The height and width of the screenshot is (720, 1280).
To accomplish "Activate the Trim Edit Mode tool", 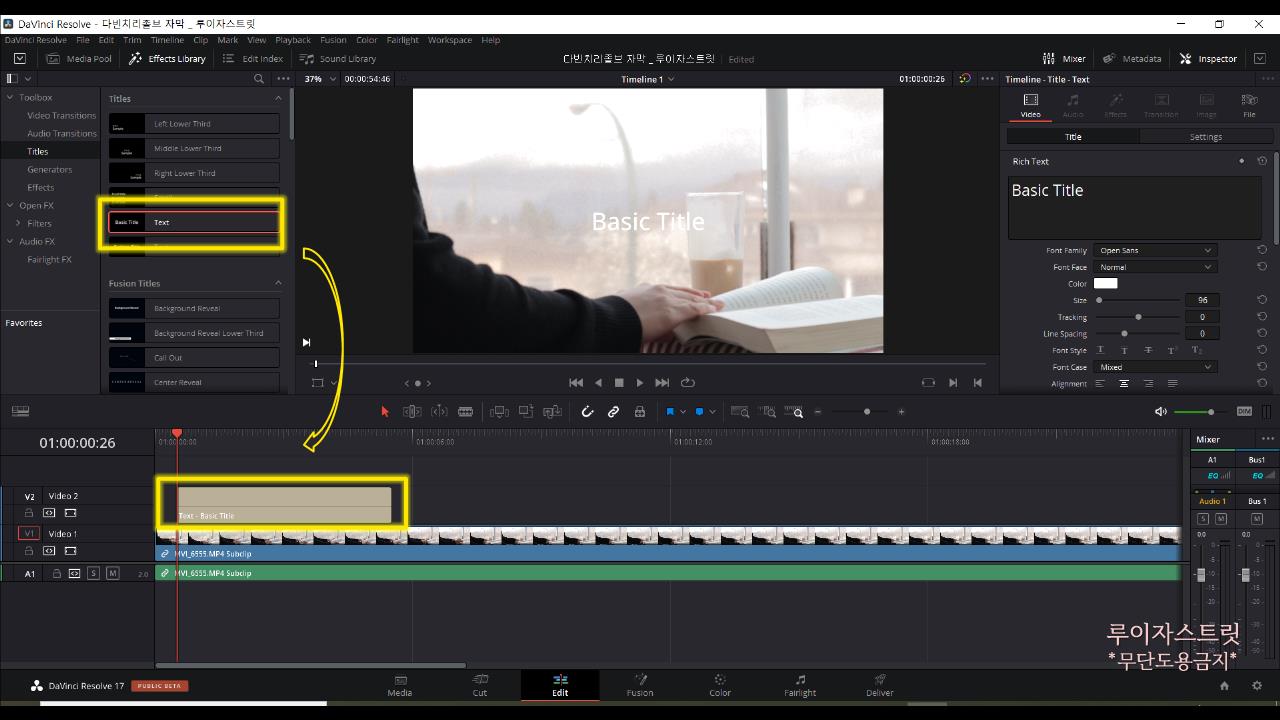I will tap(412, 411).
